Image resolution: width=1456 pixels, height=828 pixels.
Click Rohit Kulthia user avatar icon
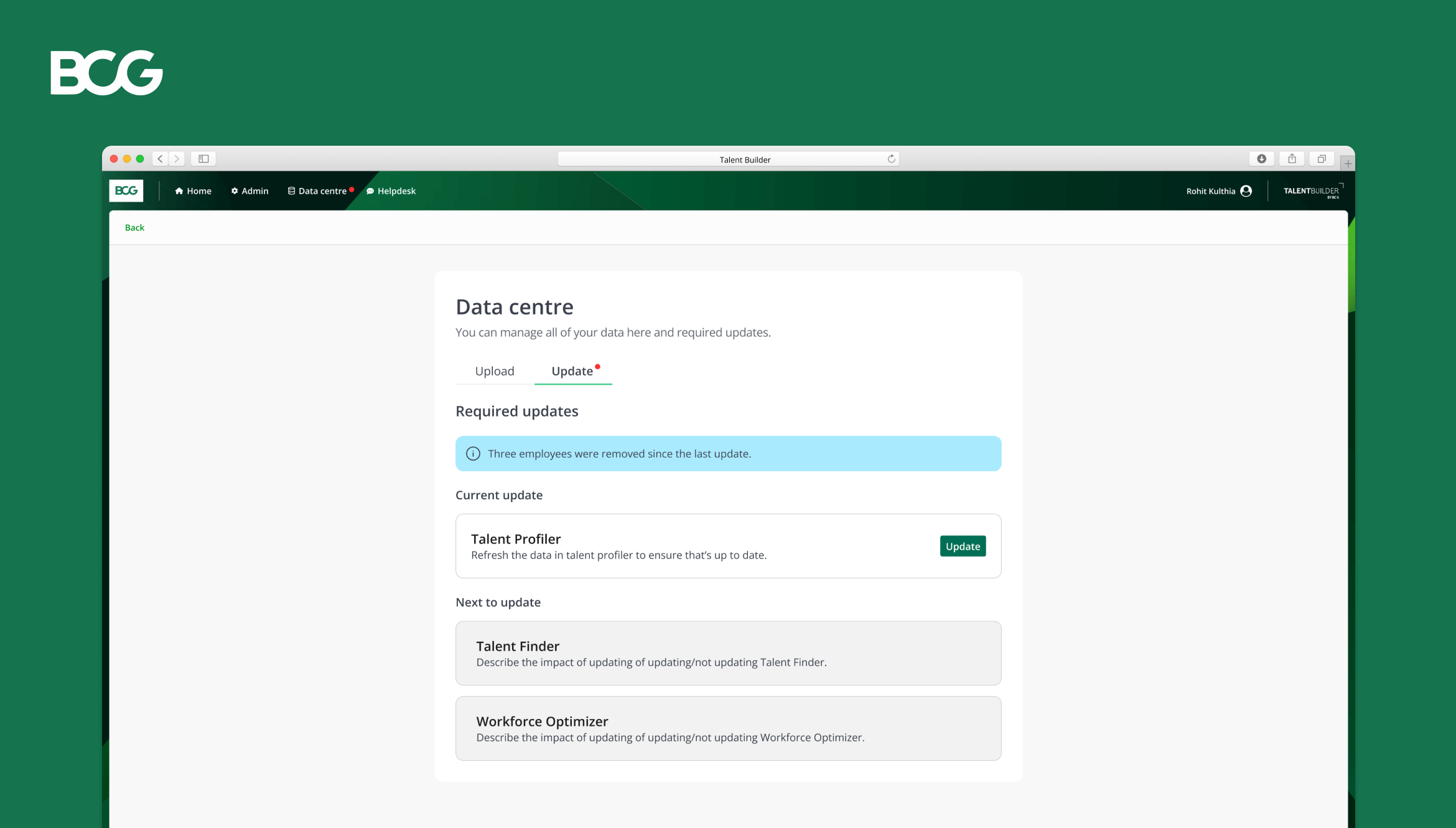coord(1246,191)
